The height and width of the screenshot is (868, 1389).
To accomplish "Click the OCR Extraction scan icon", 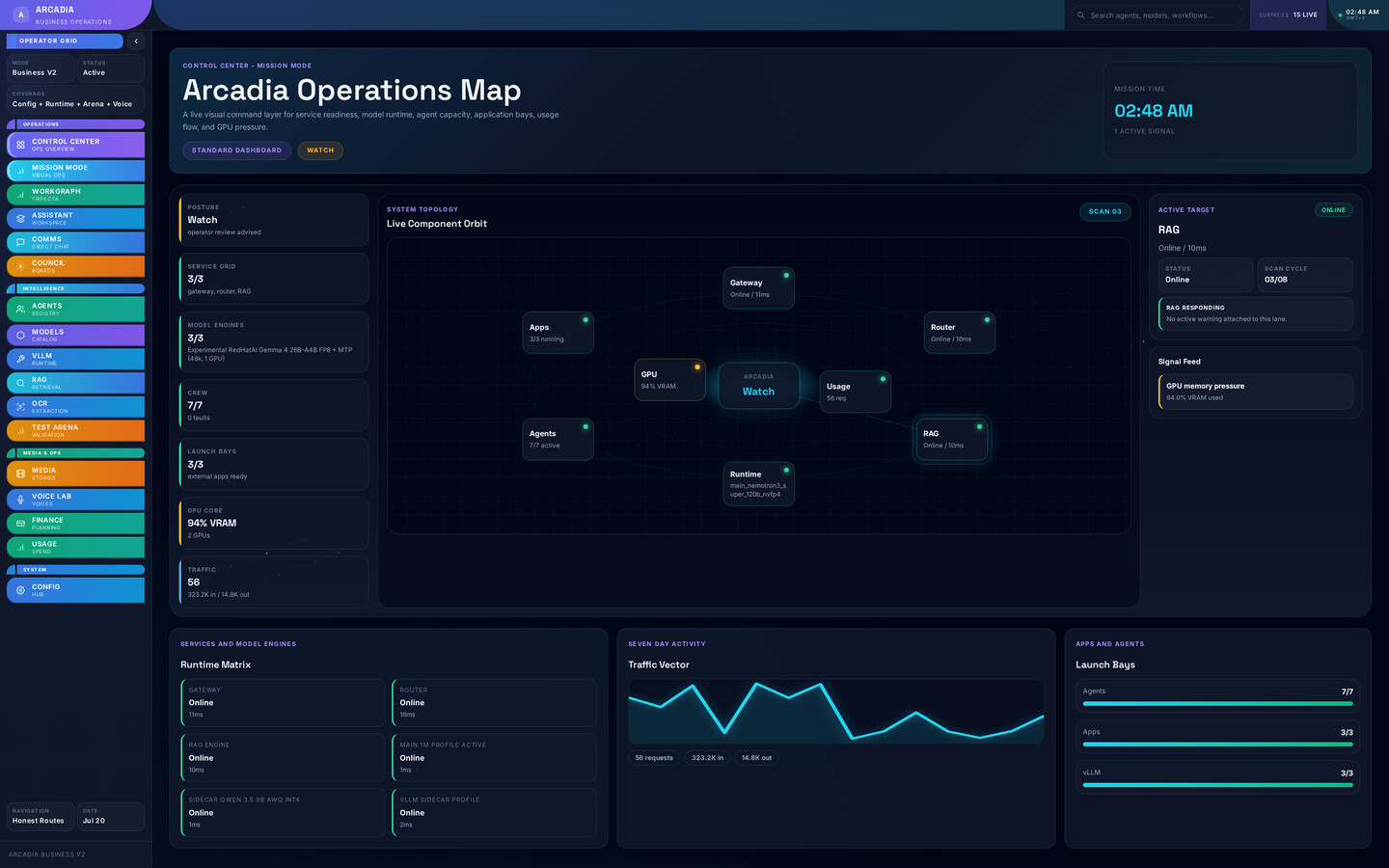I will [x=20, y=407].
